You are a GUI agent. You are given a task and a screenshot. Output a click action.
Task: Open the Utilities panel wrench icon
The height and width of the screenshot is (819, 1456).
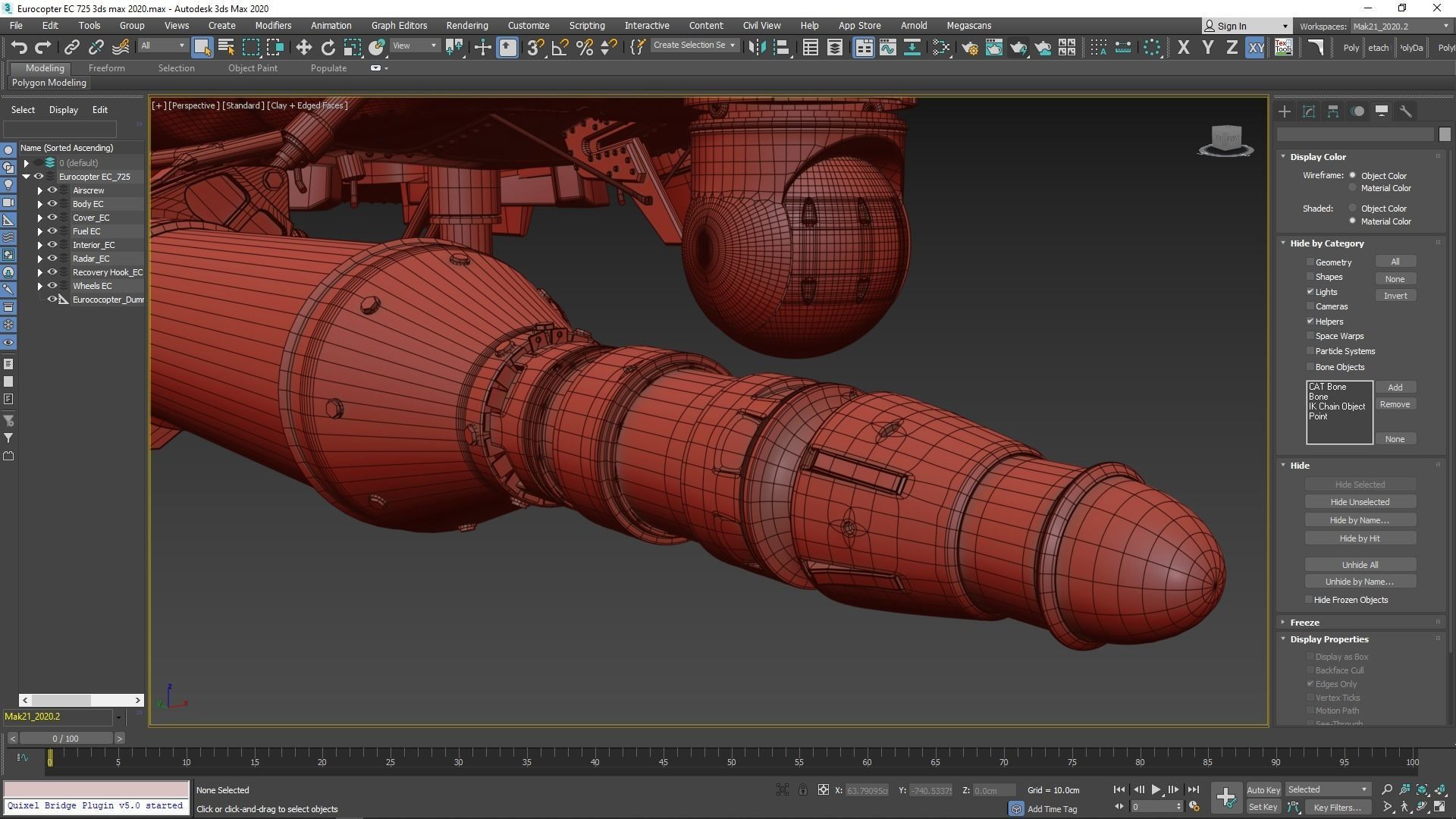[1405, 111]
